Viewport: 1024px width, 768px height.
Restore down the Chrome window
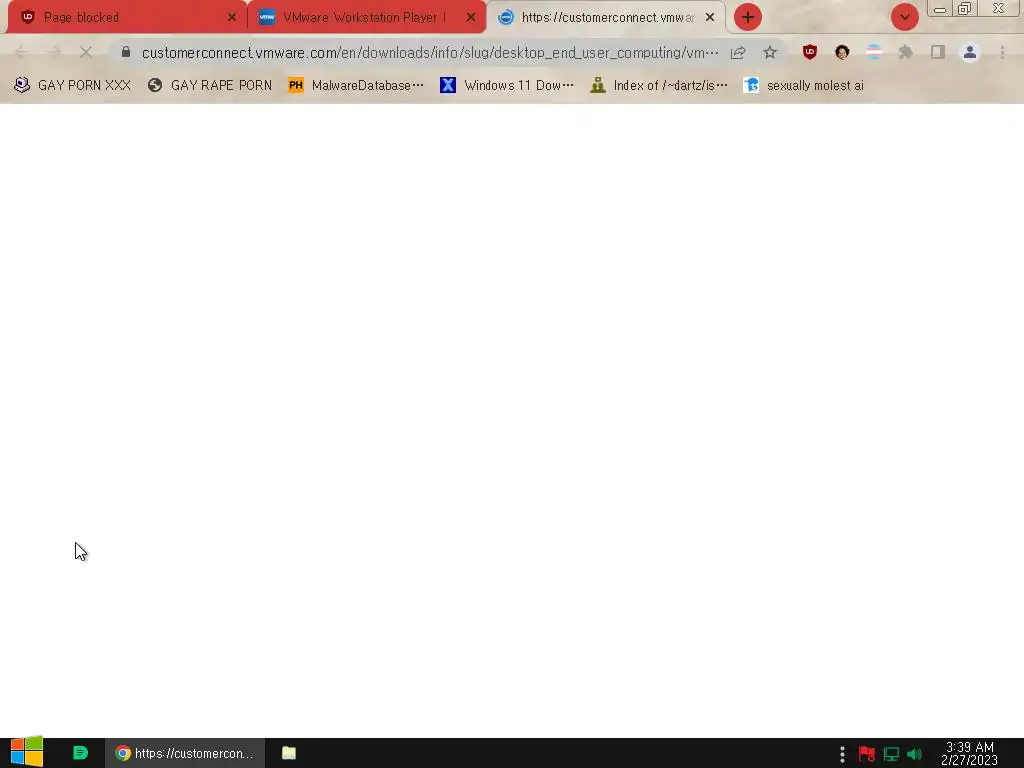[964, 8]
